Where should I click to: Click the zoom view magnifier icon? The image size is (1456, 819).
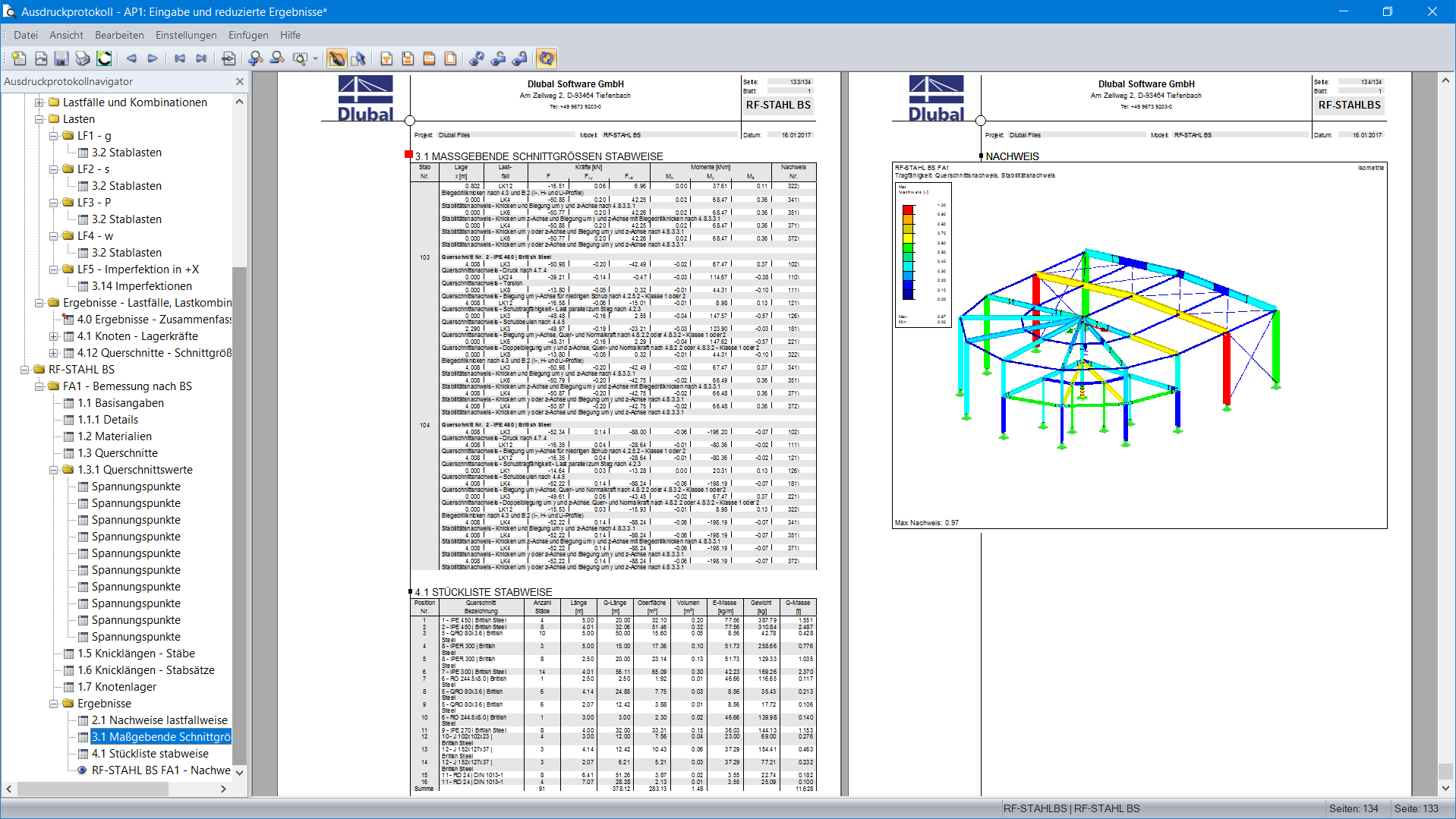coord(300,58)
